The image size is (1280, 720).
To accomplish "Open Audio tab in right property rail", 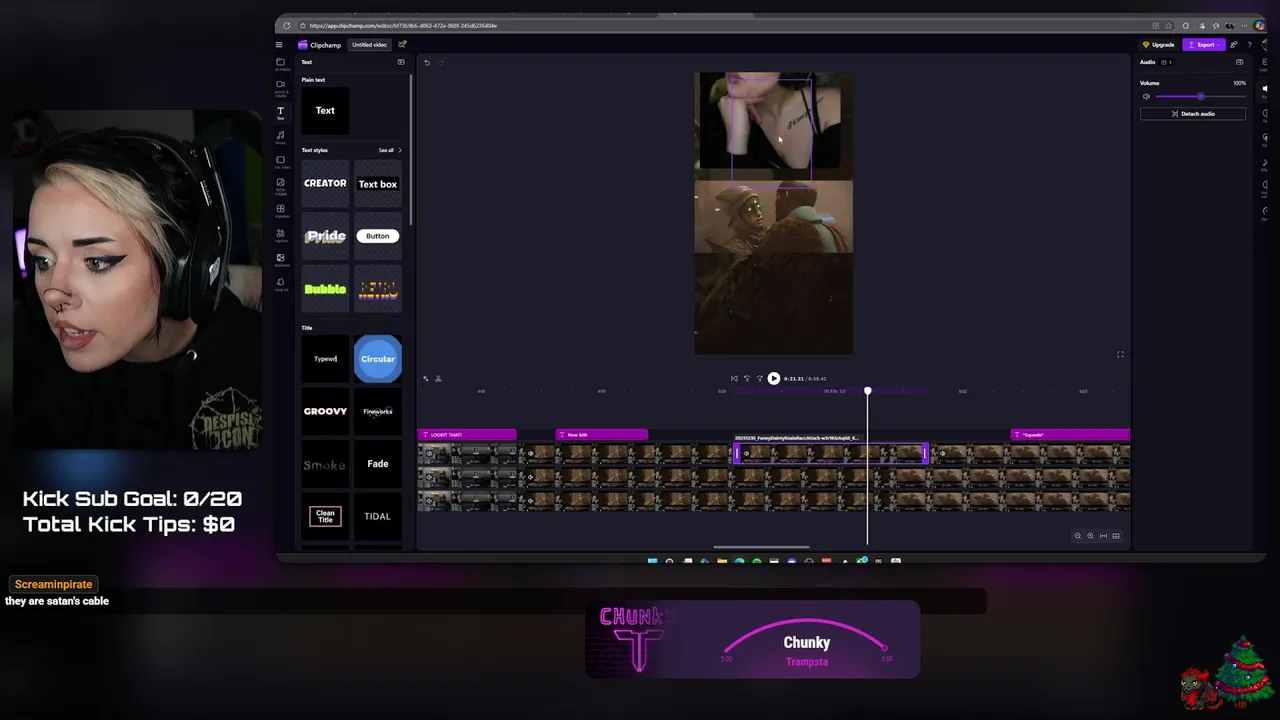I will click(1265, 88).
